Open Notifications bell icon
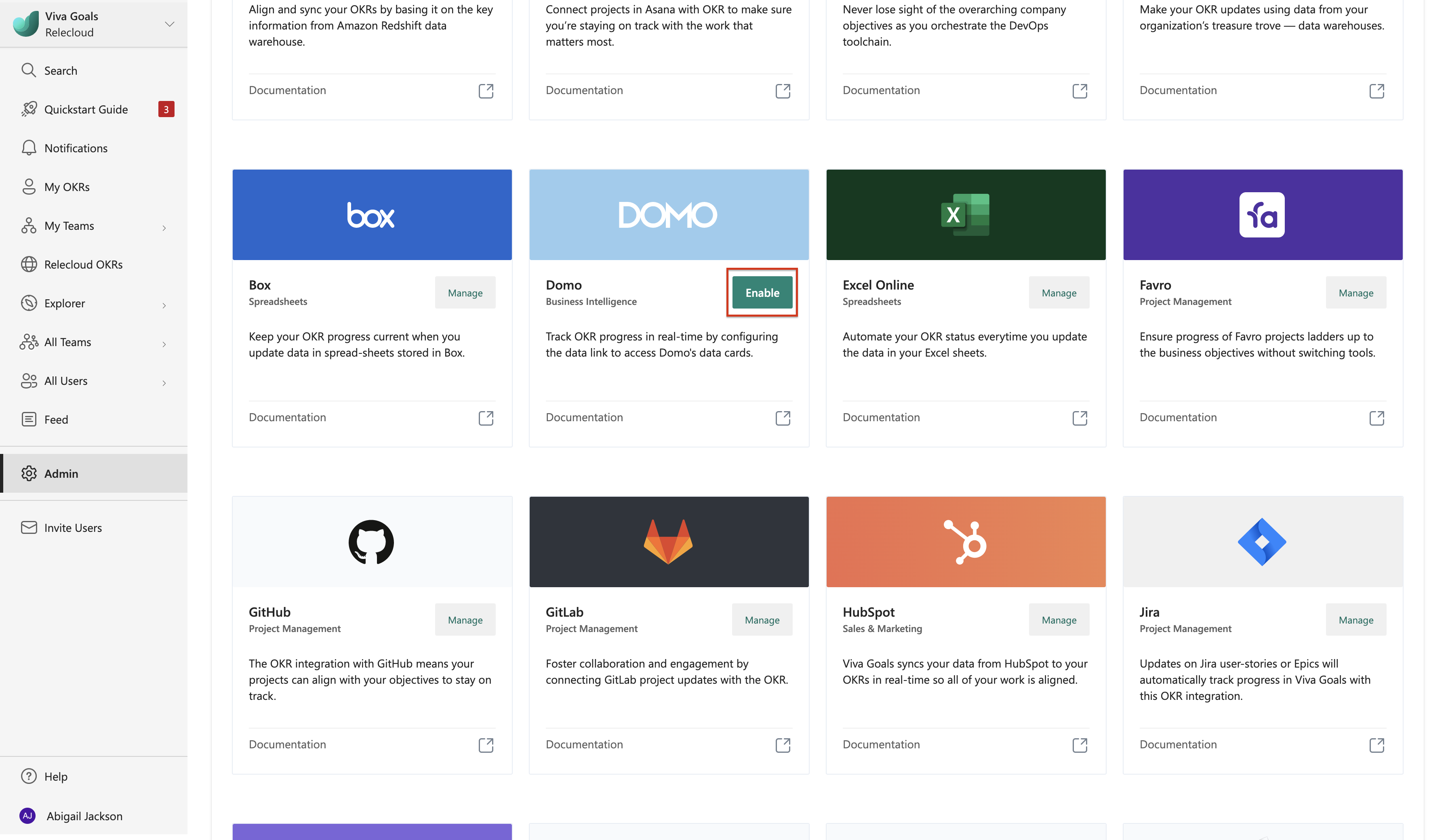Viewport: 1448px width, 840px height. [29, 148]
